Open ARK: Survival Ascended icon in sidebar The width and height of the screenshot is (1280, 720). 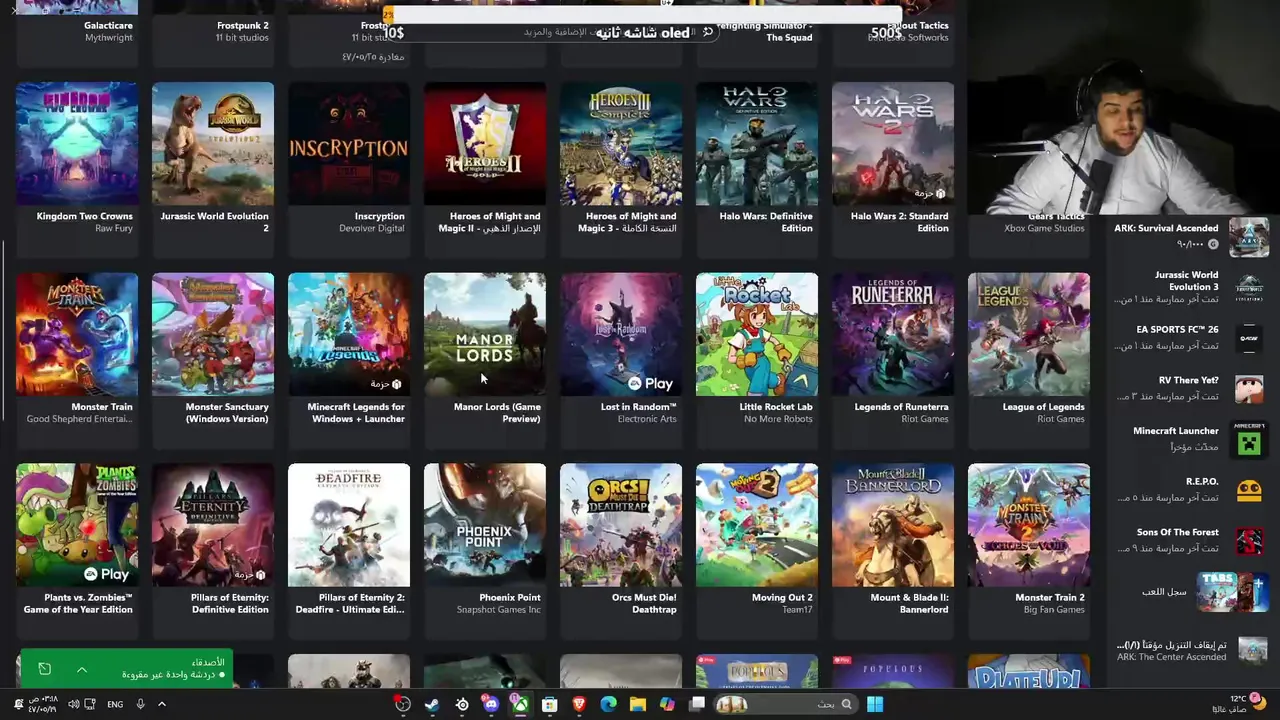coord(1248,237)
